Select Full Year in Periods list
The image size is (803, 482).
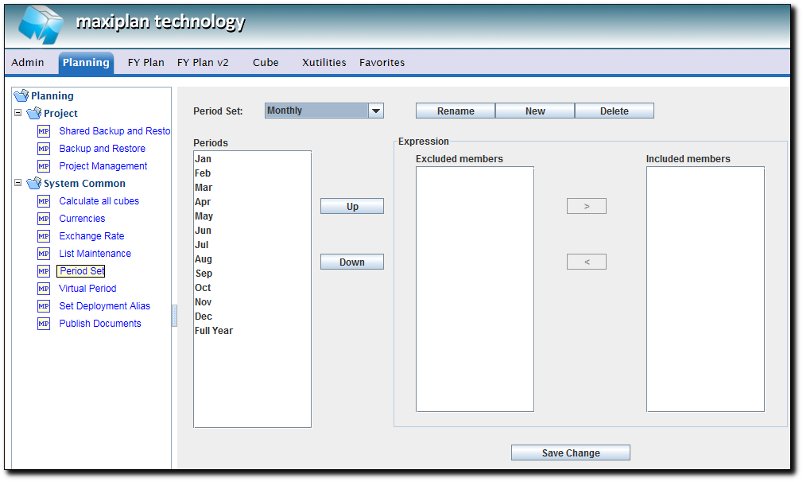point(214,331)
